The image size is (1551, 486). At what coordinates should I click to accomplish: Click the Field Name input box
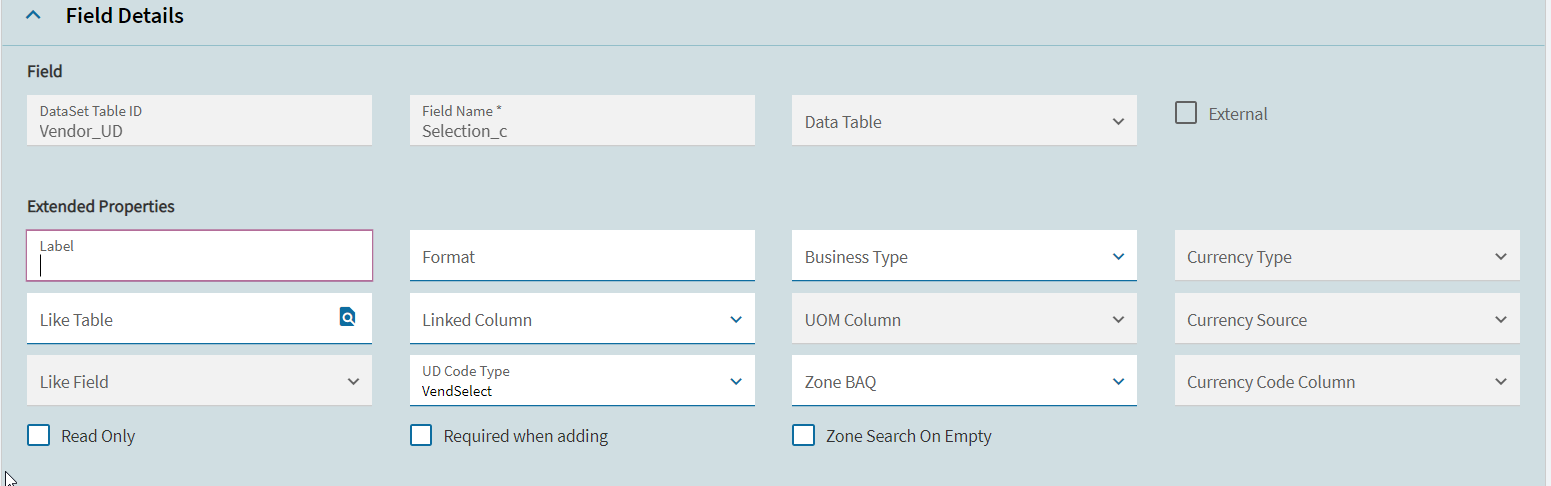pyautogui.click(x=582, y=121)
